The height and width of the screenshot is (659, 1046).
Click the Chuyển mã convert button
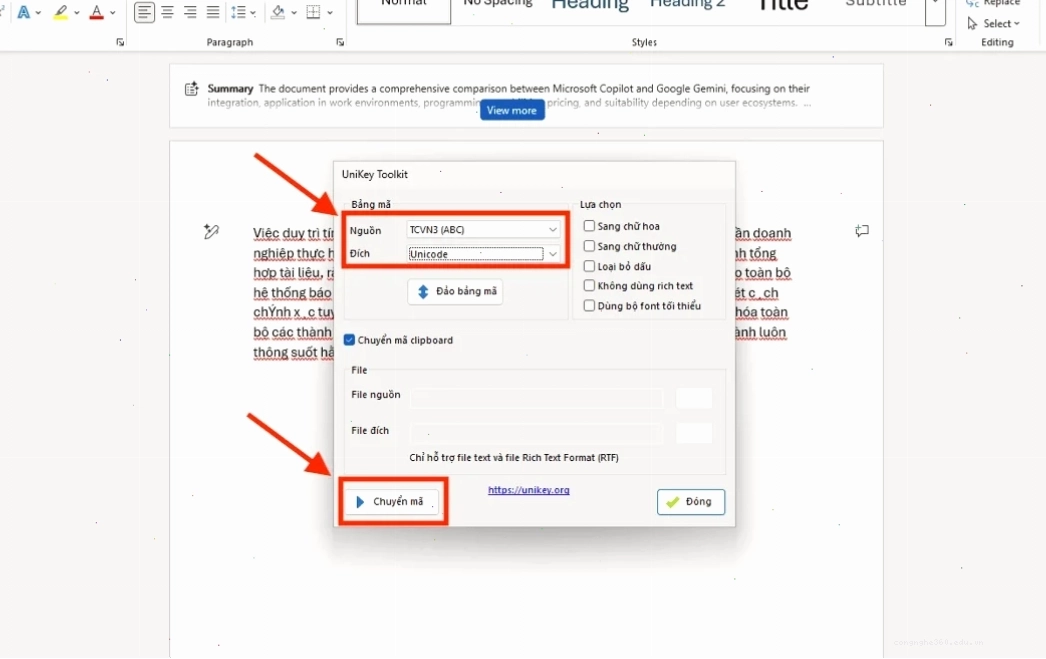392,502
